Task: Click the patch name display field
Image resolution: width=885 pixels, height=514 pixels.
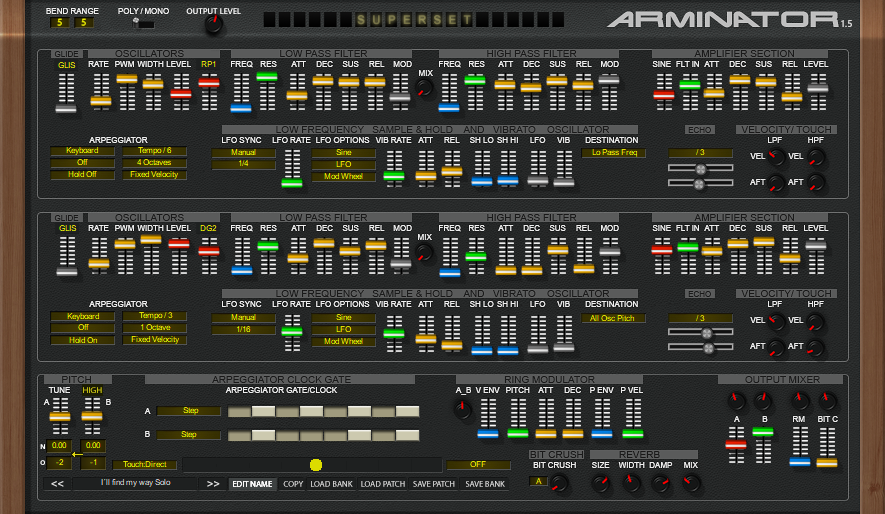Action: [x=135, y=483]
